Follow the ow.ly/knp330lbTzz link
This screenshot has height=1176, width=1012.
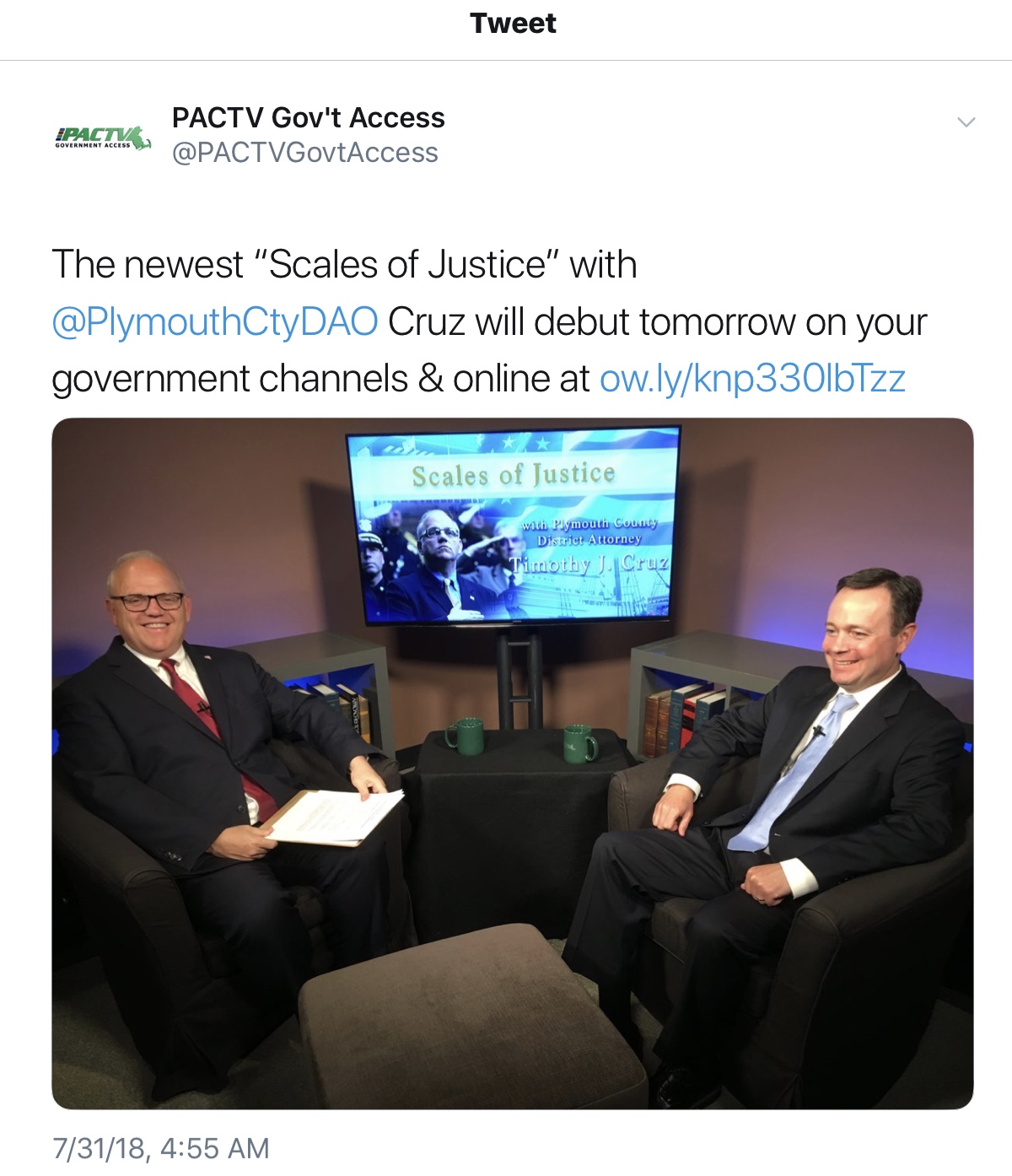[752, 379]
